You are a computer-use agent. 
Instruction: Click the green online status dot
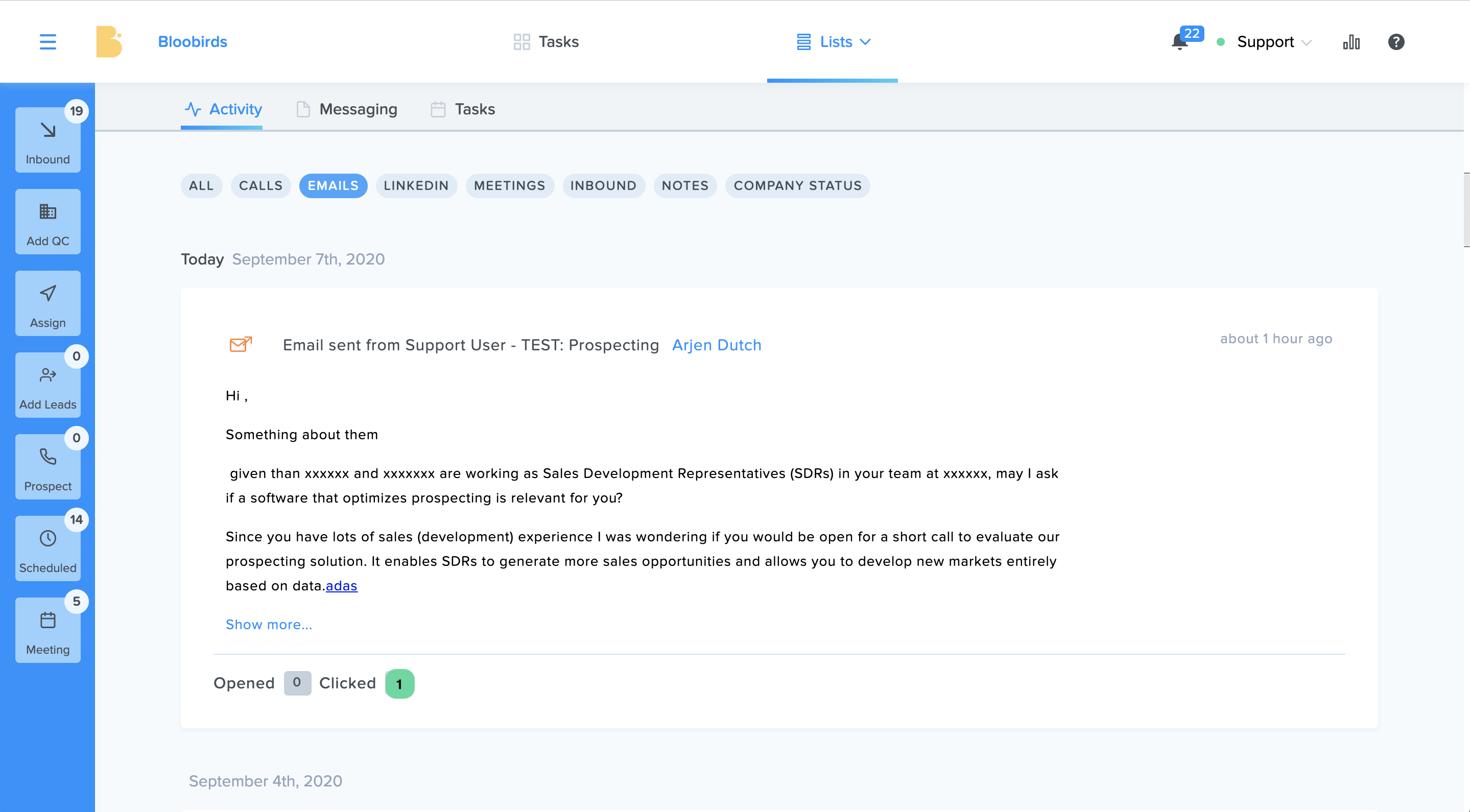1221,42
